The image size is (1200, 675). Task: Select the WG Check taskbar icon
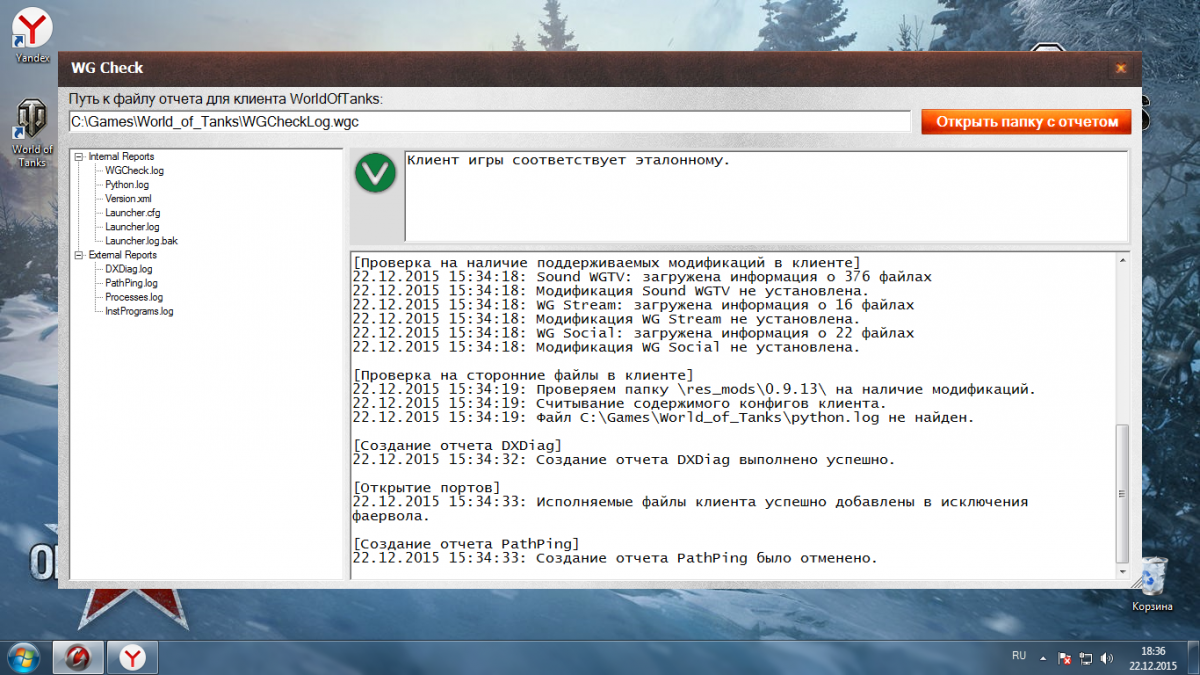coord(79,657)
